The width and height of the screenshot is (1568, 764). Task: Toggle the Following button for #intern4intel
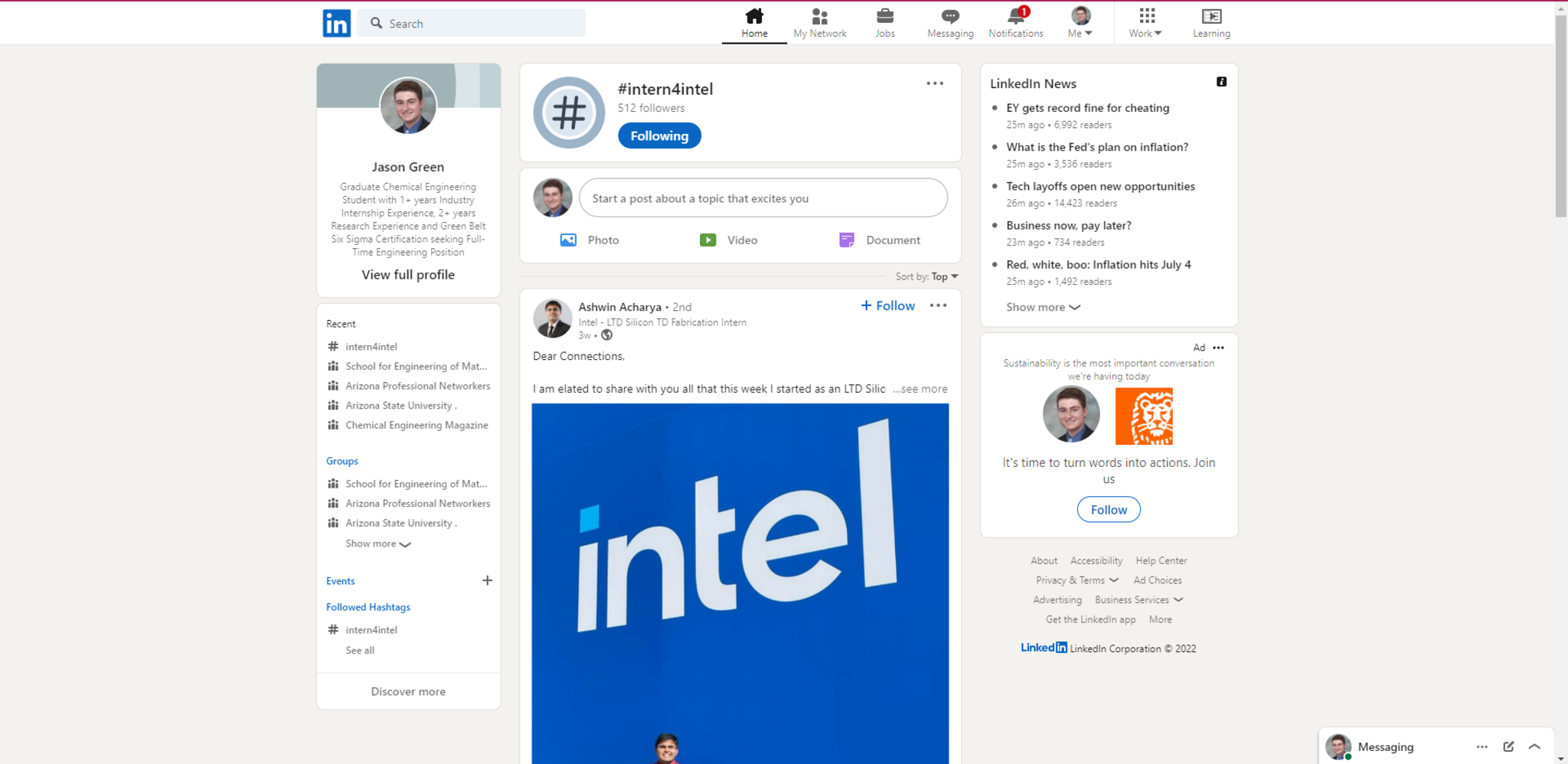point(659,135)
